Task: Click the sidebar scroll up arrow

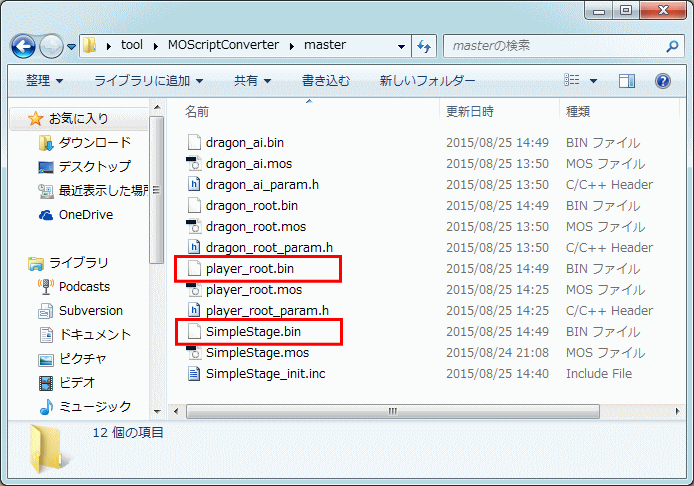Action: coord(157,107)
